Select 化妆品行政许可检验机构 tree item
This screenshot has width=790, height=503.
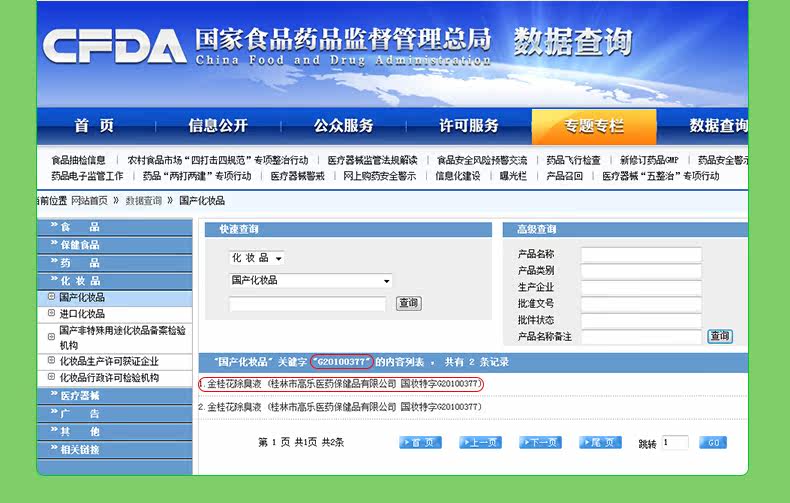pyautogui.click(x=109, y=378)
